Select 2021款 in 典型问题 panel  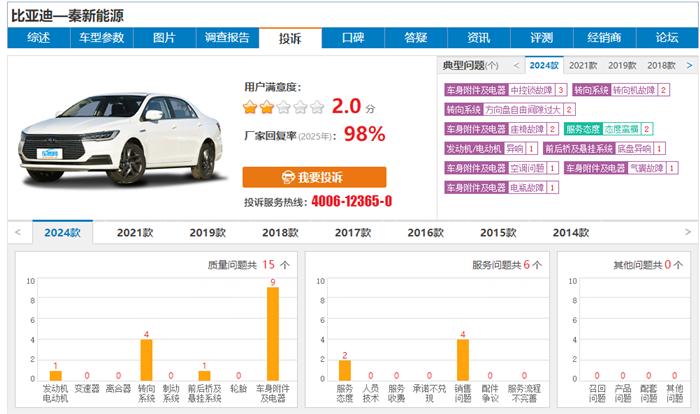[x=583, y=66]
